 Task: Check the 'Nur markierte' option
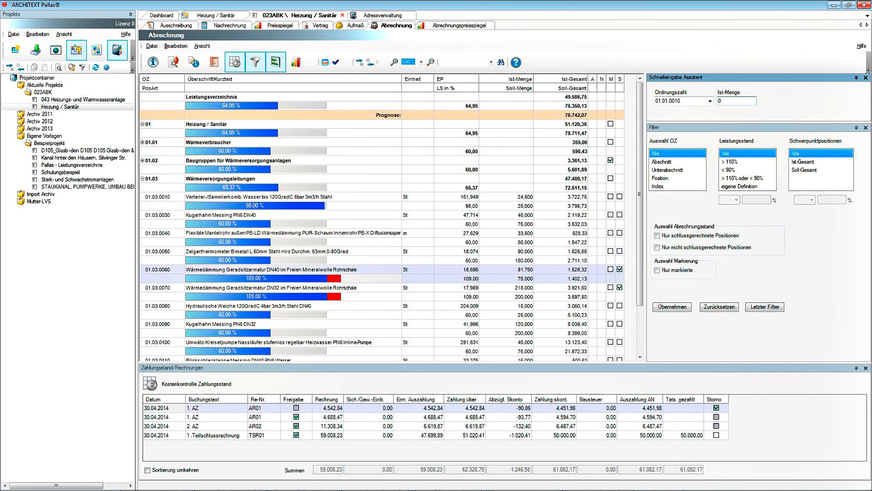[x=657, y=270]
